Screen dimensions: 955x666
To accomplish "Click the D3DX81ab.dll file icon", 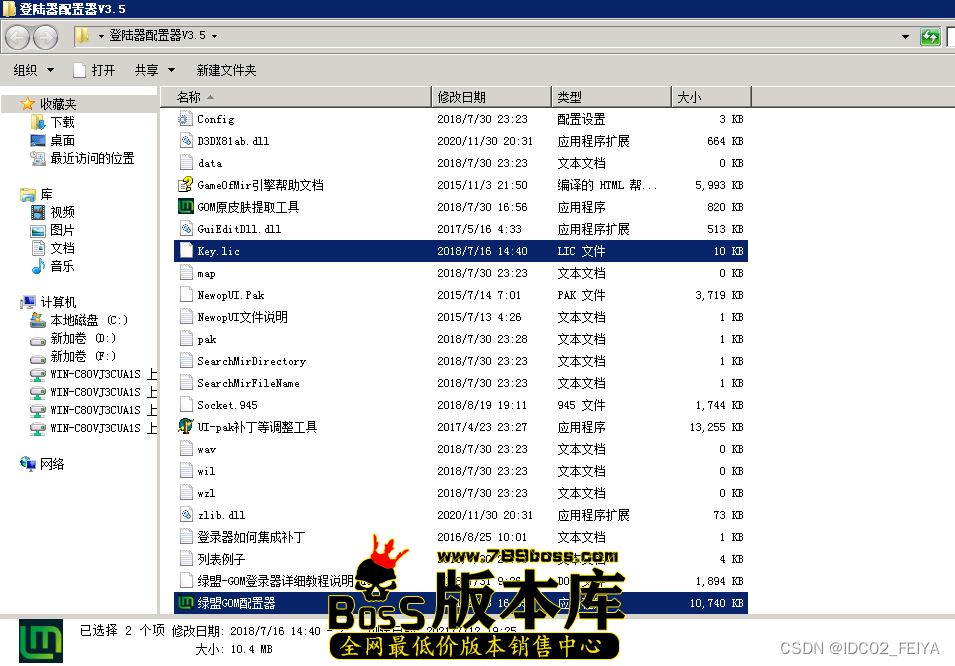I will click(185, 141).
